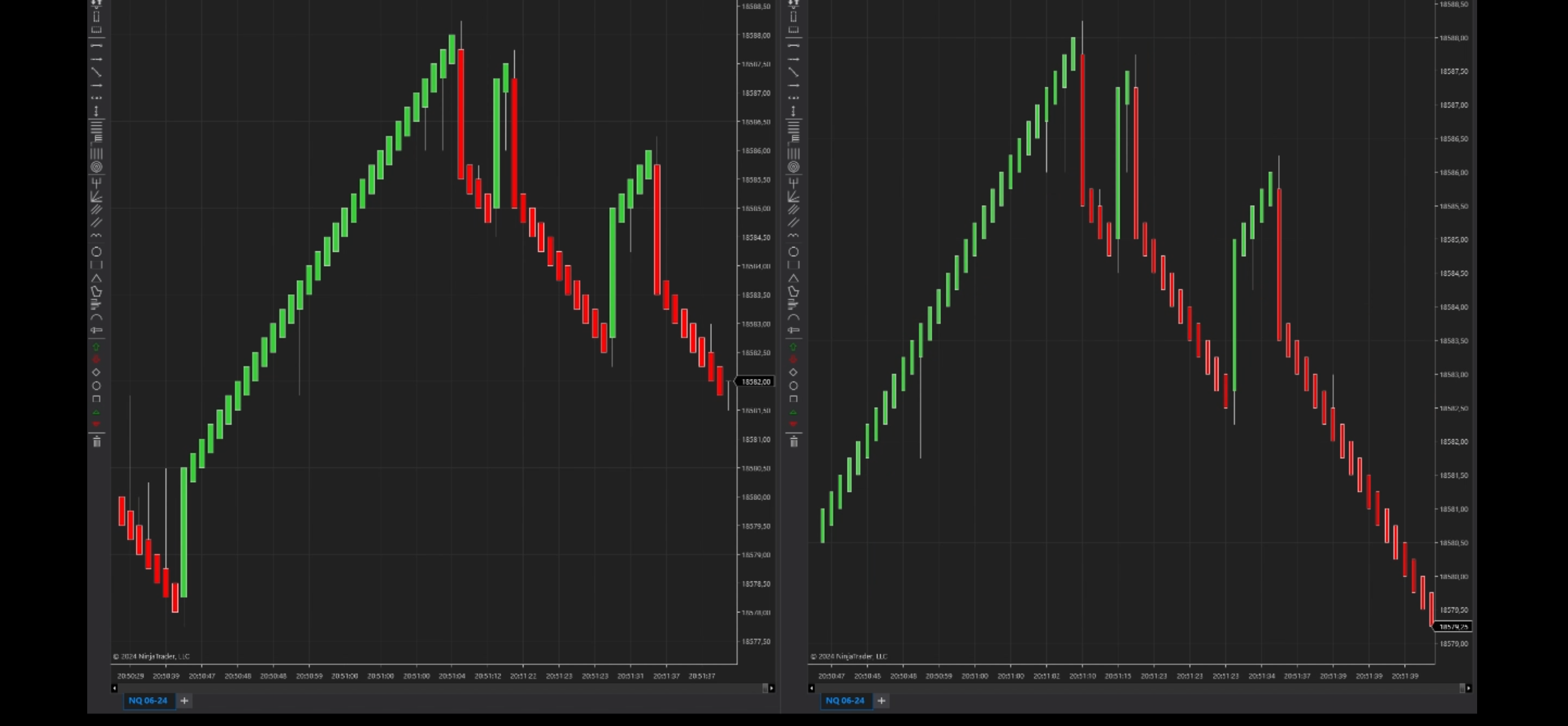The image size is (1568, 726).
Task: Click the © 2024 NinjaTrader, LLC text
Action: [x=150, y=656]
